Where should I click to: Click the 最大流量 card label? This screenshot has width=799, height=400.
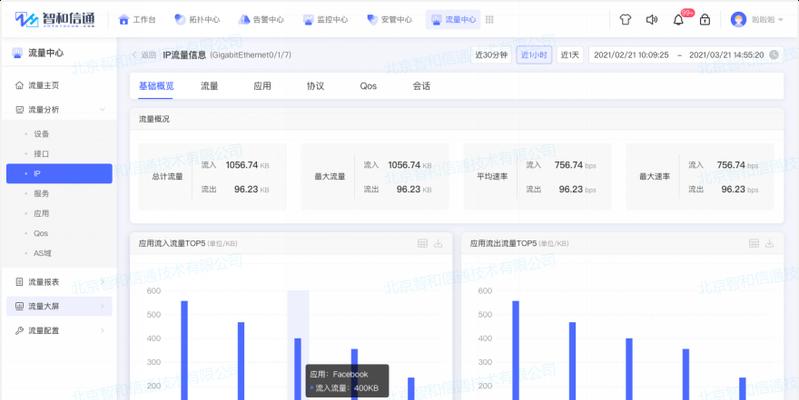coord(330,177)
